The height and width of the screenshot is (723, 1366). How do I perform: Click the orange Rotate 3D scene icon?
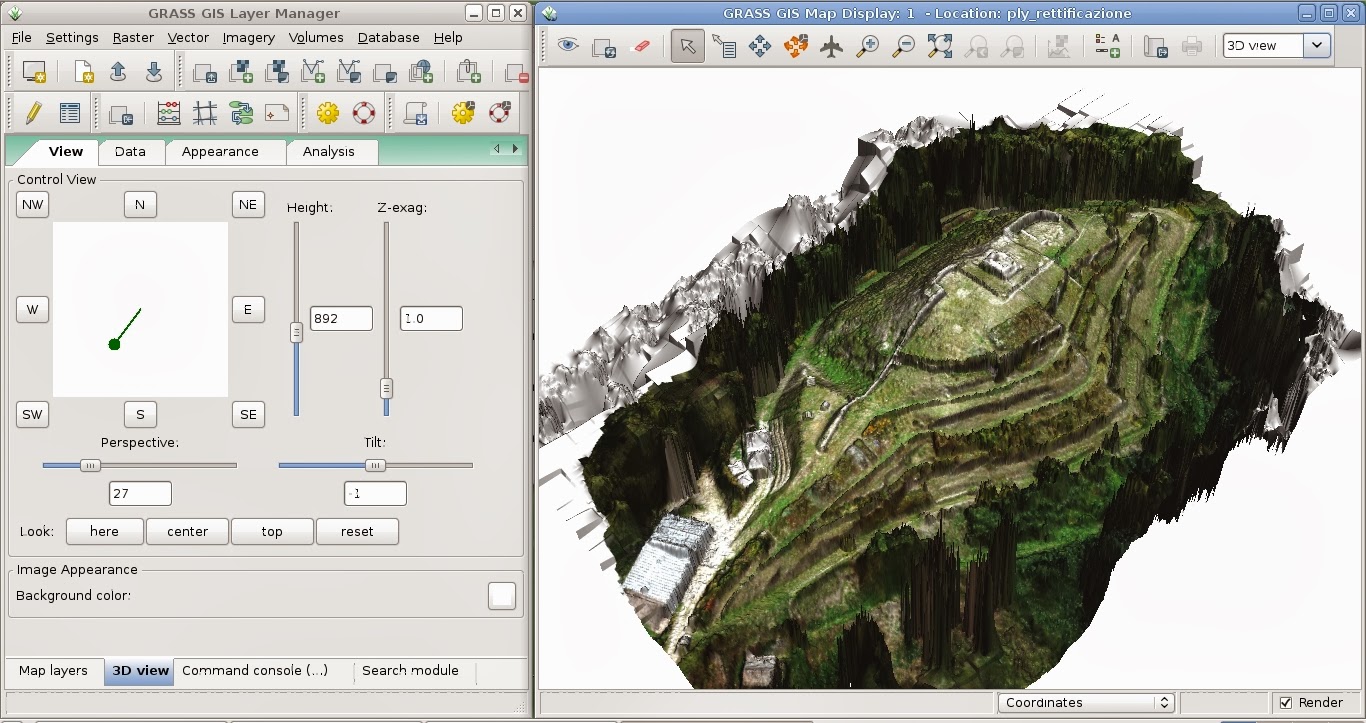click(796, 46)
